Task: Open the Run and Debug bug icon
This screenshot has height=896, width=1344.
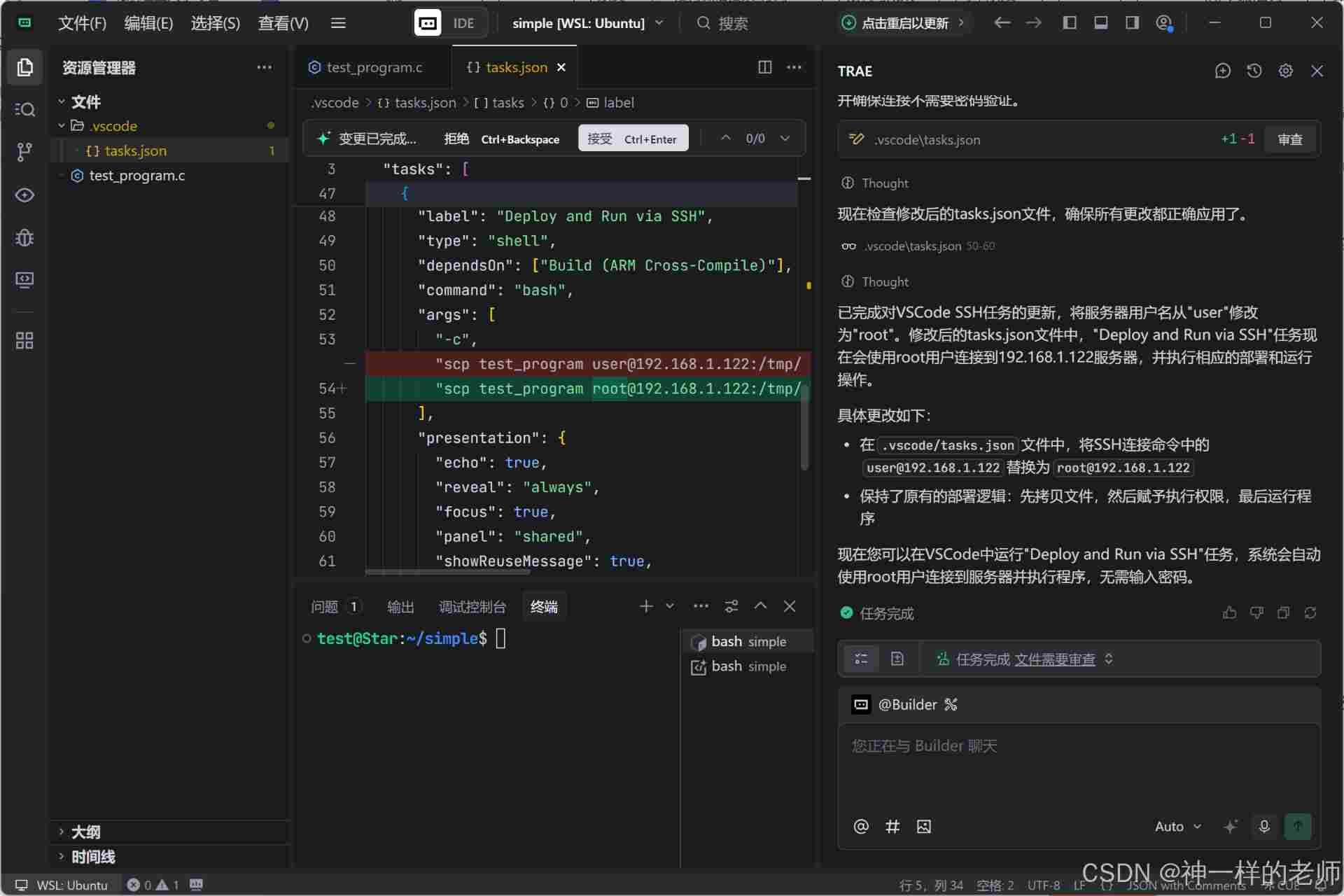Action: point(24,238)
